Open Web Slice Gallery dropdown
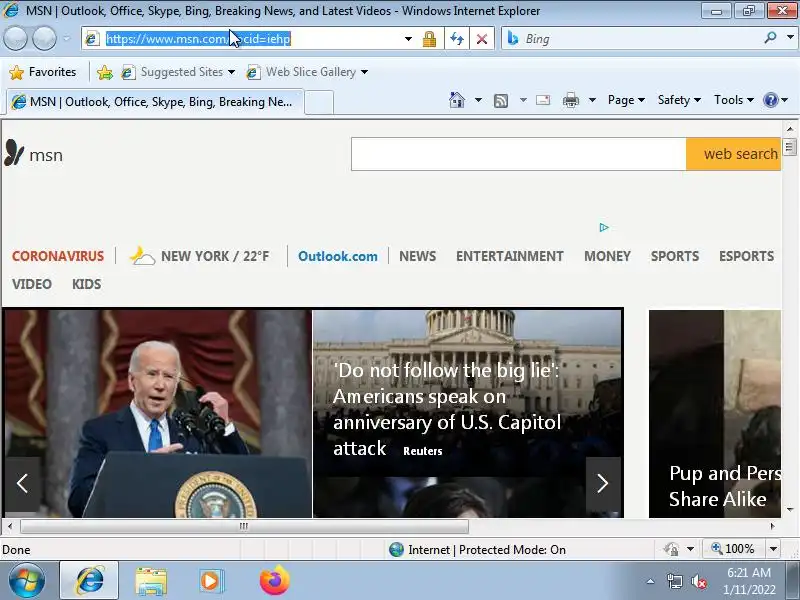The image size is (800, 600). click(307, 72)
